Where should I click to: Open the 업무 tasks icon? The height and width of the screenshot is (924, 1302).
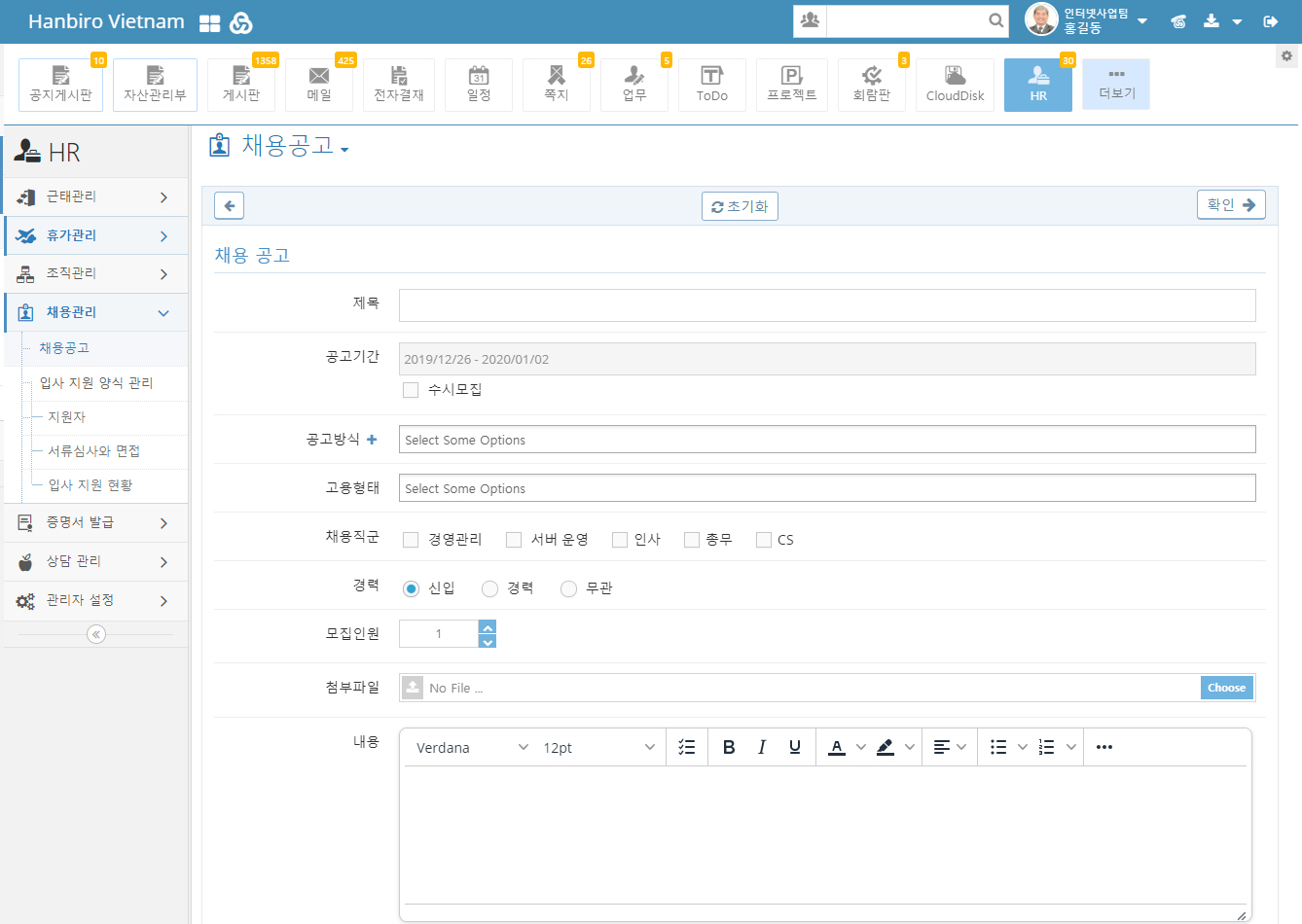tap(634, 85)
